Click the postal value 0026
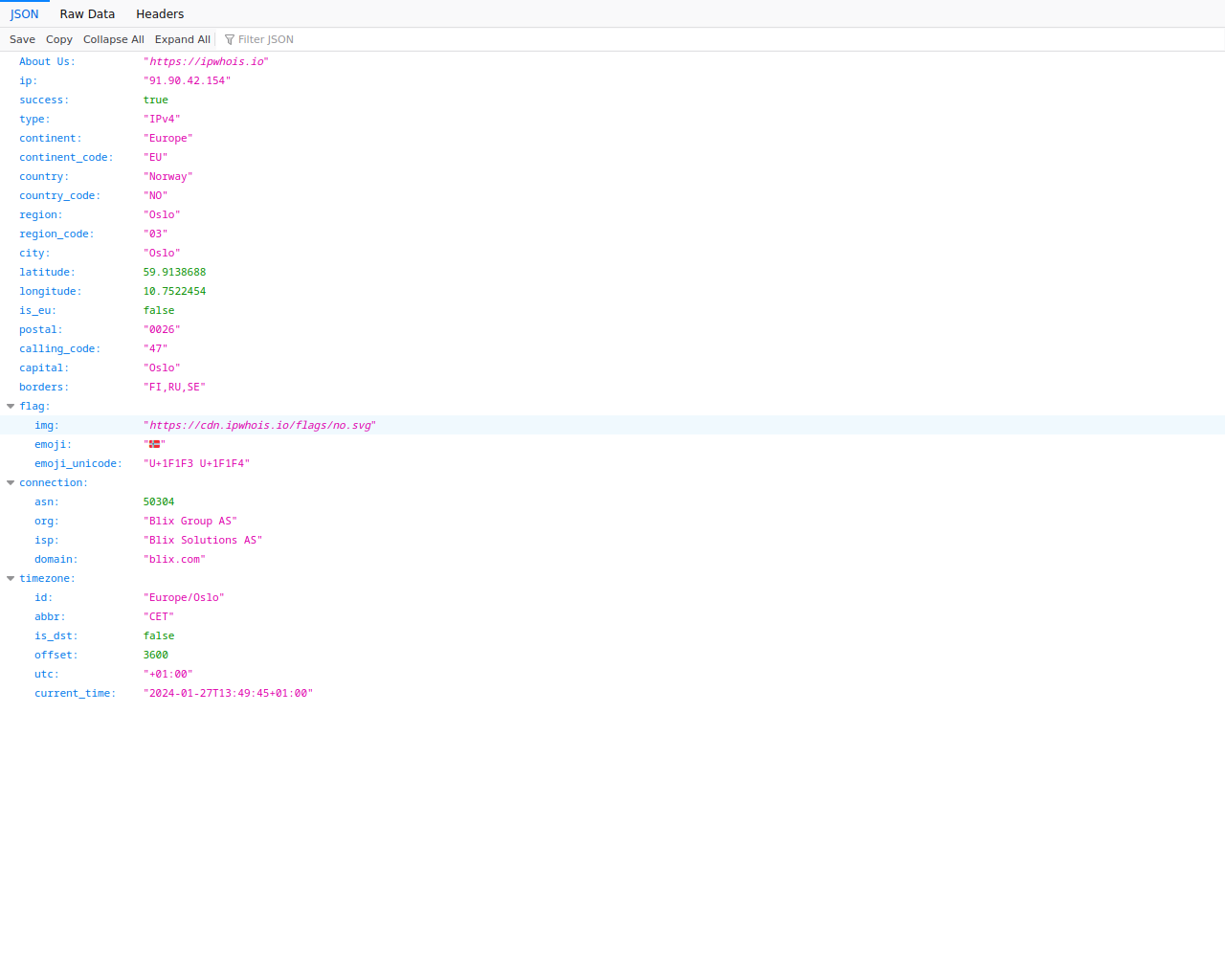This screenshot has height=980, width=1225. pos(162,329)
